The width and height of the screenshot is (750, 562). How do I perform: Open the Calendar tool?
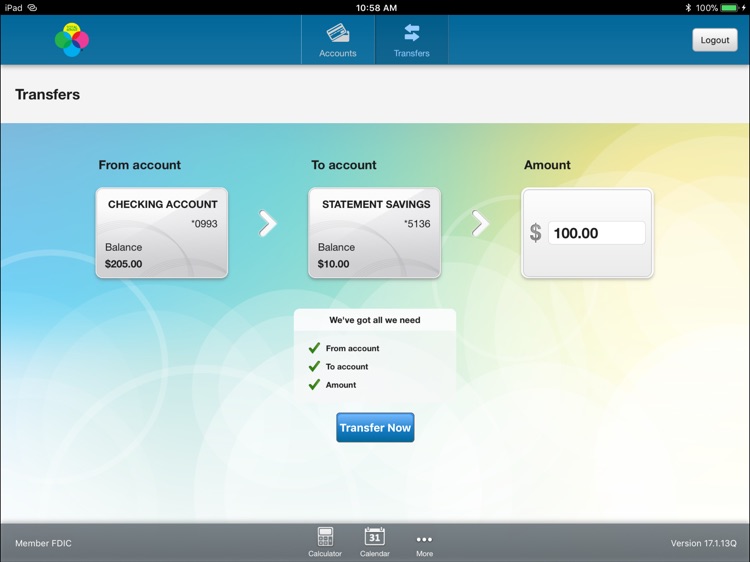tap(375, 542)
